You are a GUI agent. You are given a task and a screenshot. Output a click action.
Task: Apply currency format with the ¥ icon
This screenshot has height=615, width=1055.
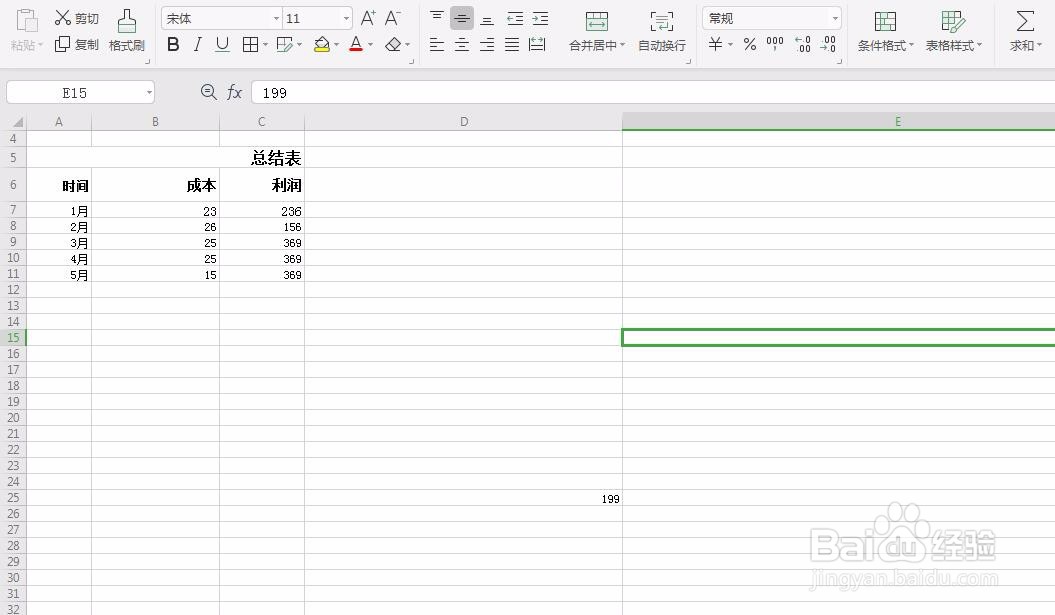(715, 44)
